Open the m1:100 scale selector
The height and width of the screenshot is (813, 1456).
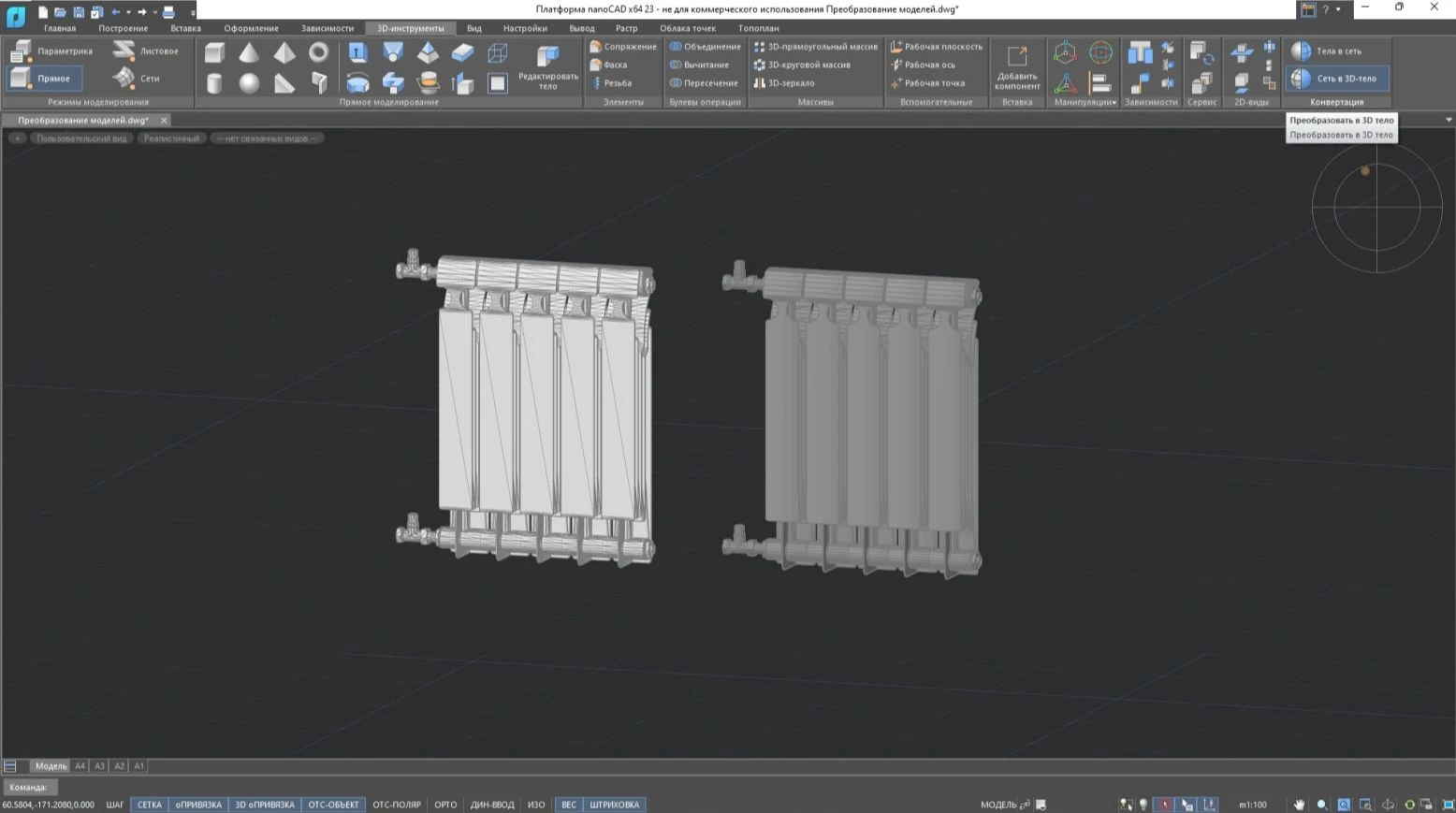(x=1253, y=805)
